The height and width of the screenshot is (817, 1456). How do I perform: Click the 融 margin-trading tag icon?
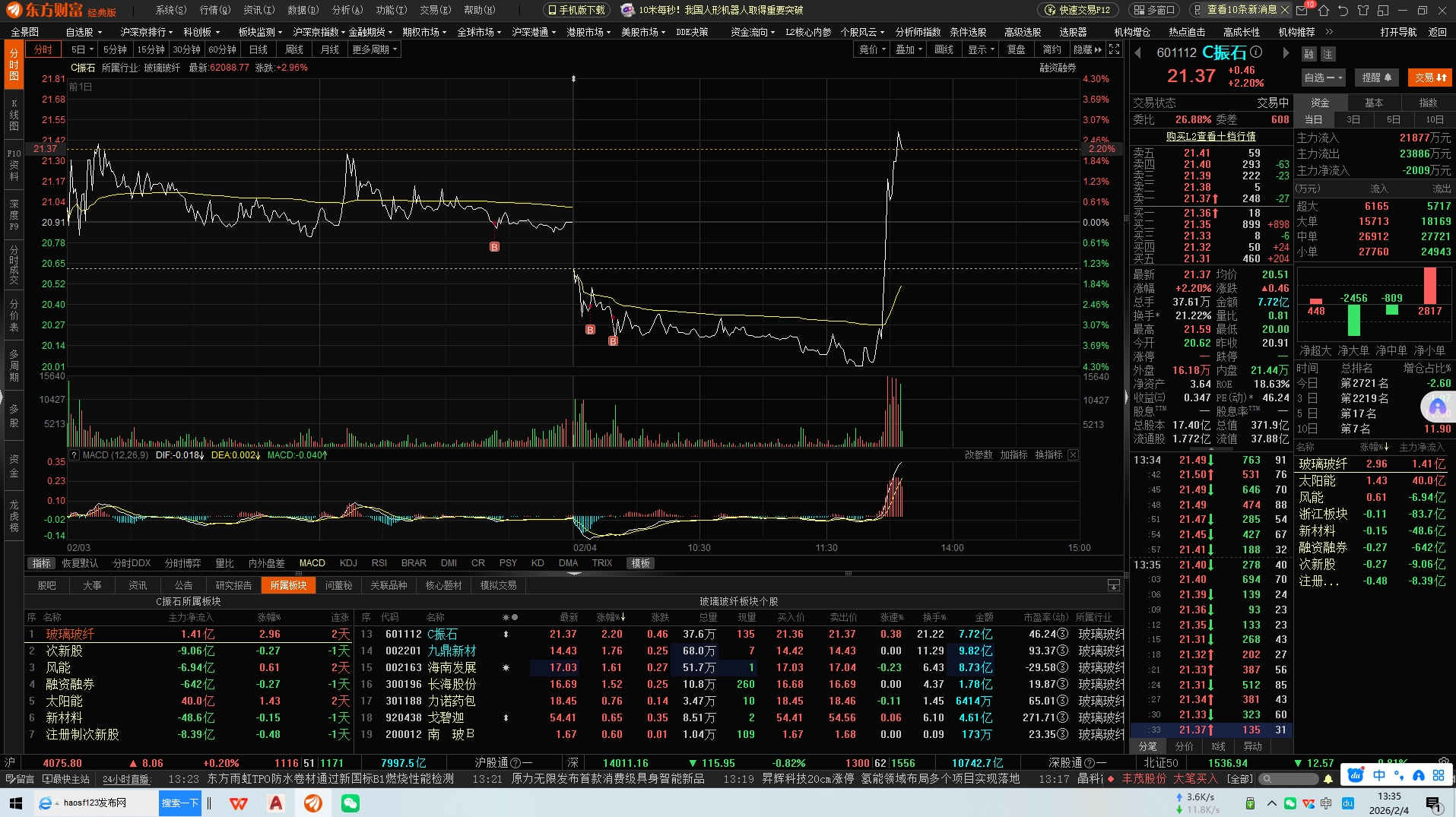1308,54
